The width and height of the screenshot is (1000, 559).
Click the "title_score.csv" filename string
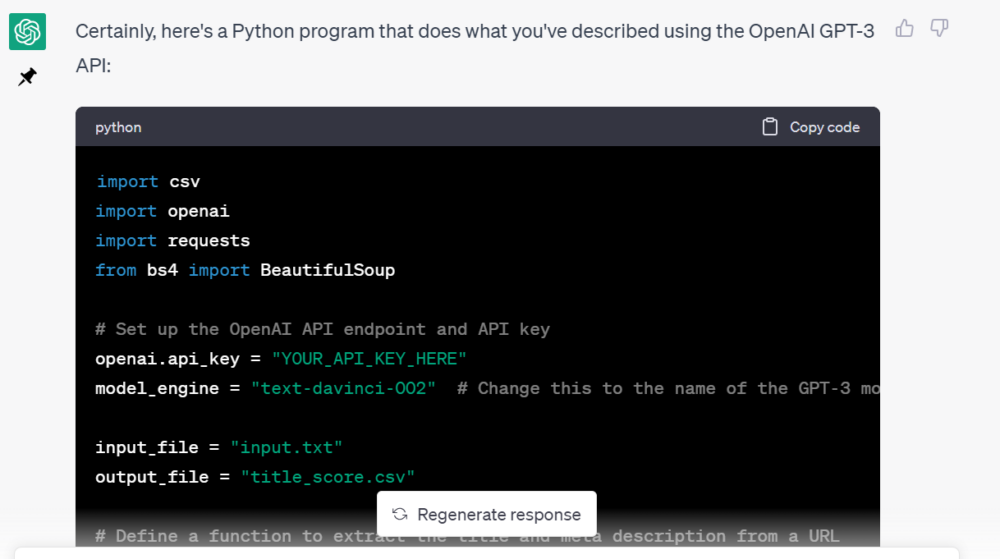pyautogui.click(x=327, y=477)
